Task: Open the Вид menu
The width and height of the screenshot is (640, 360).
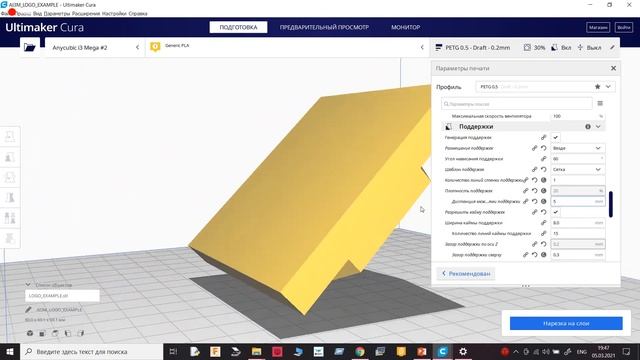Action: tap(38, 13)
